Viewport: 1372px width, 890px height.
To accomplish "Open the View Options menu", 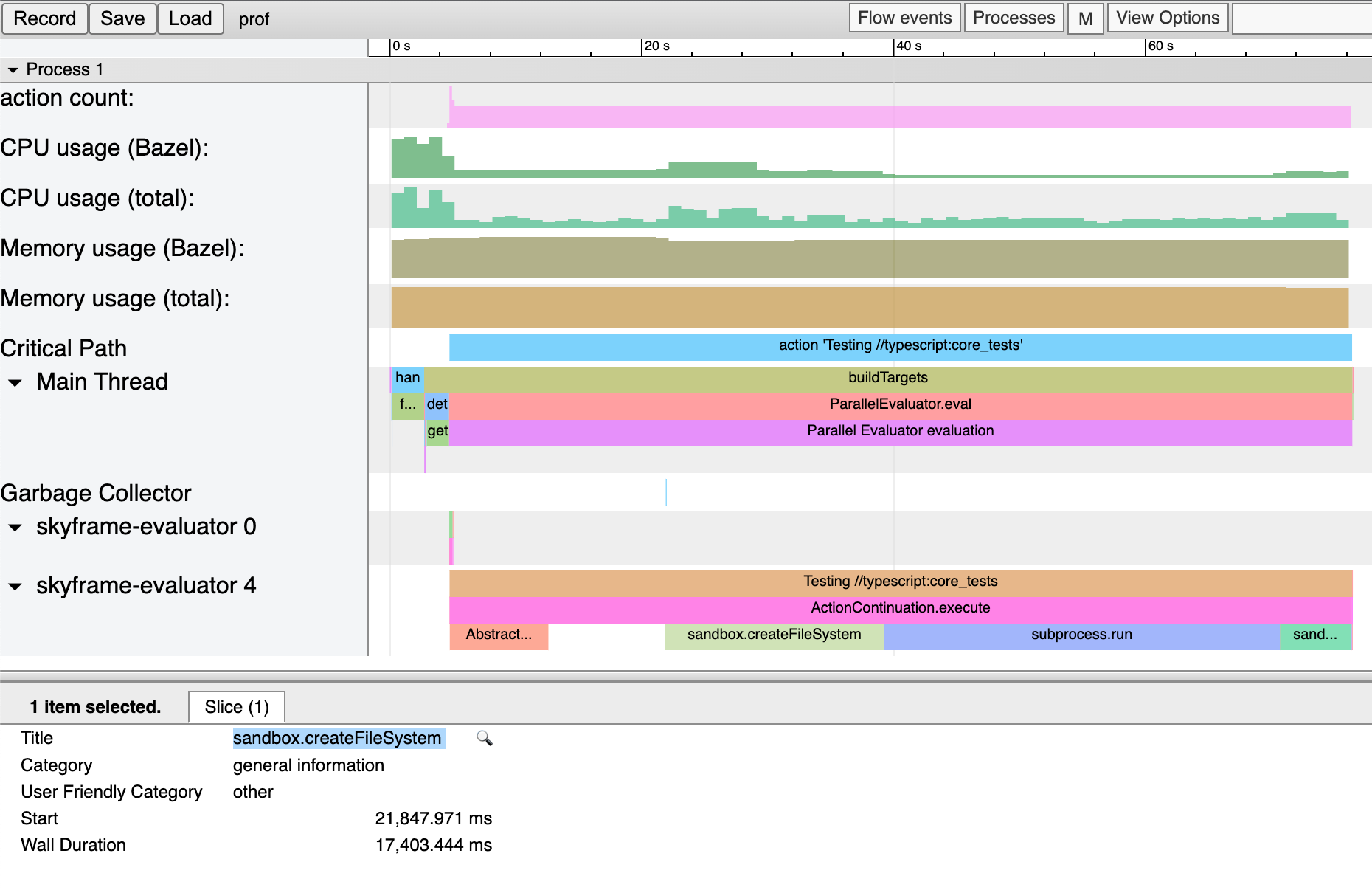I will click(x=1167, y=18).
